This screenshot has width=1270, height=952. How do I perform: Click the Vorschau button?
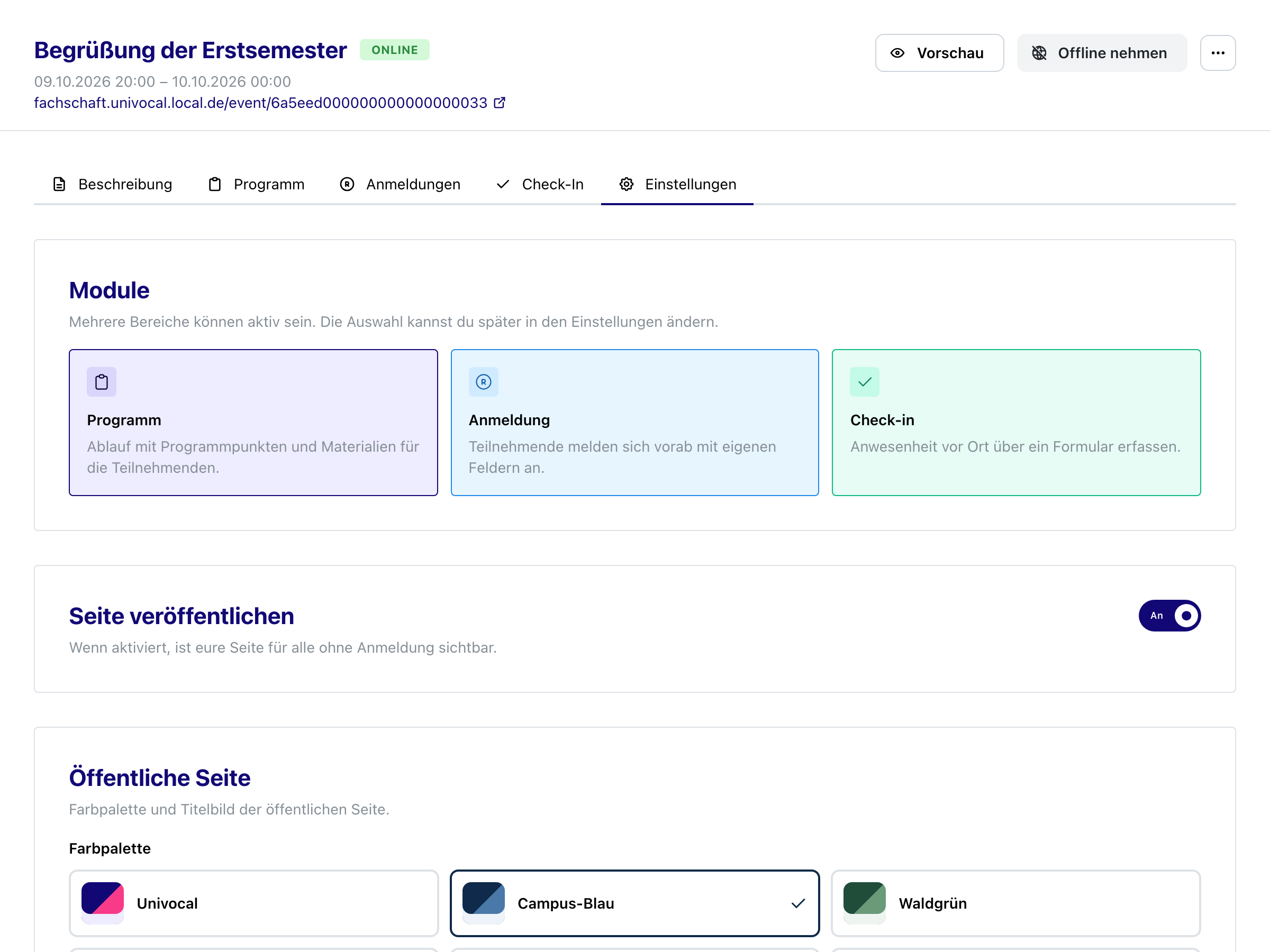point(939,53)
